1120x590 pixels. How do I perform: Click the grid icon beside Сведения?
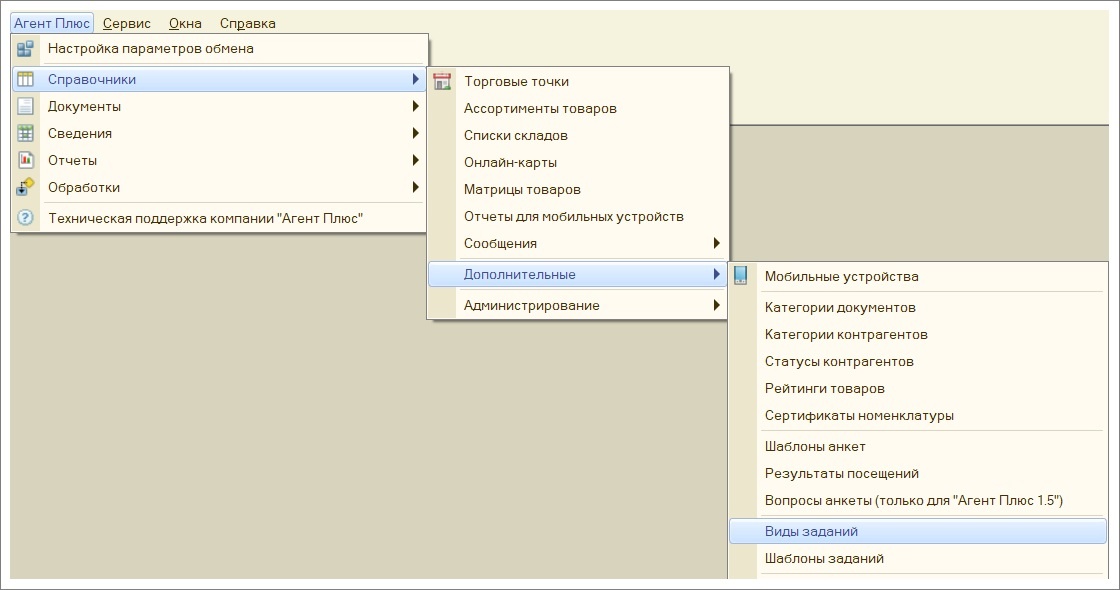pyautogui.click(x=25, y=134)
